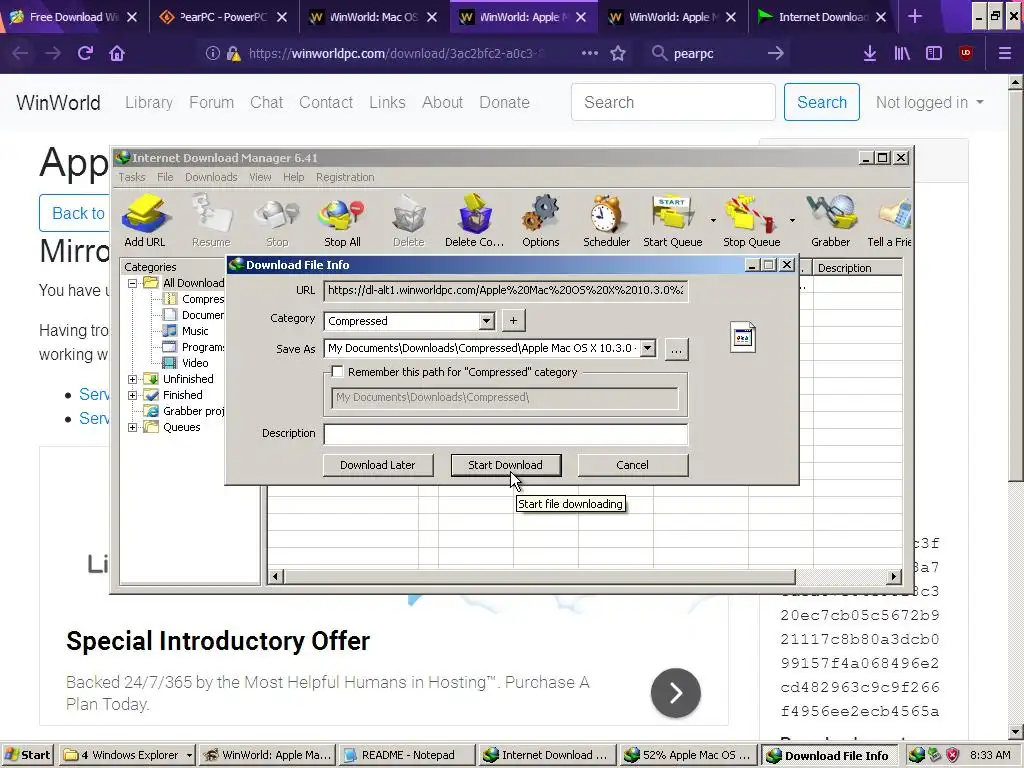Switch to 52% Apple Mac OS taskbar item

[x=688, y=755]
